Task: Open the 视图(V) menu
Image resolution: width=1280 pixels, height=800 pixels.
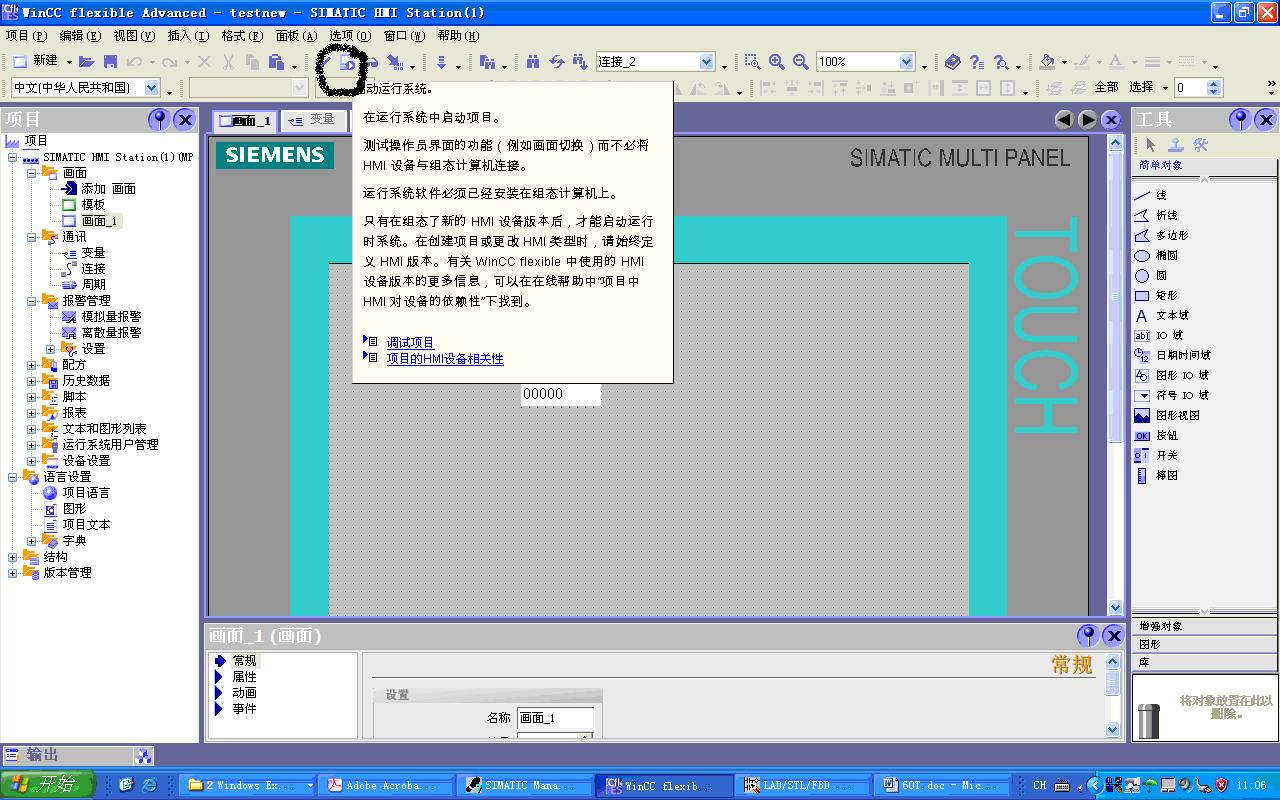Action: pyautogui.click(x=134, y=36)
